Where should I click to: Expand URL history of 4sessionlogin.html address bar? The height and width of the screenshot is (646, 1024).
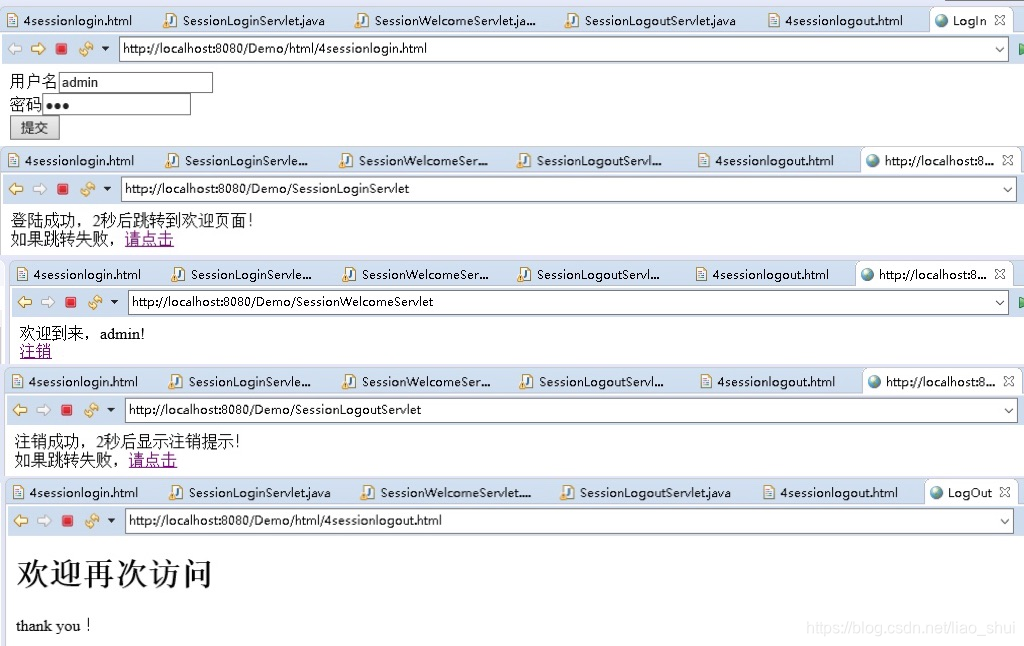pyautogui.click(x=1000, y=49)
